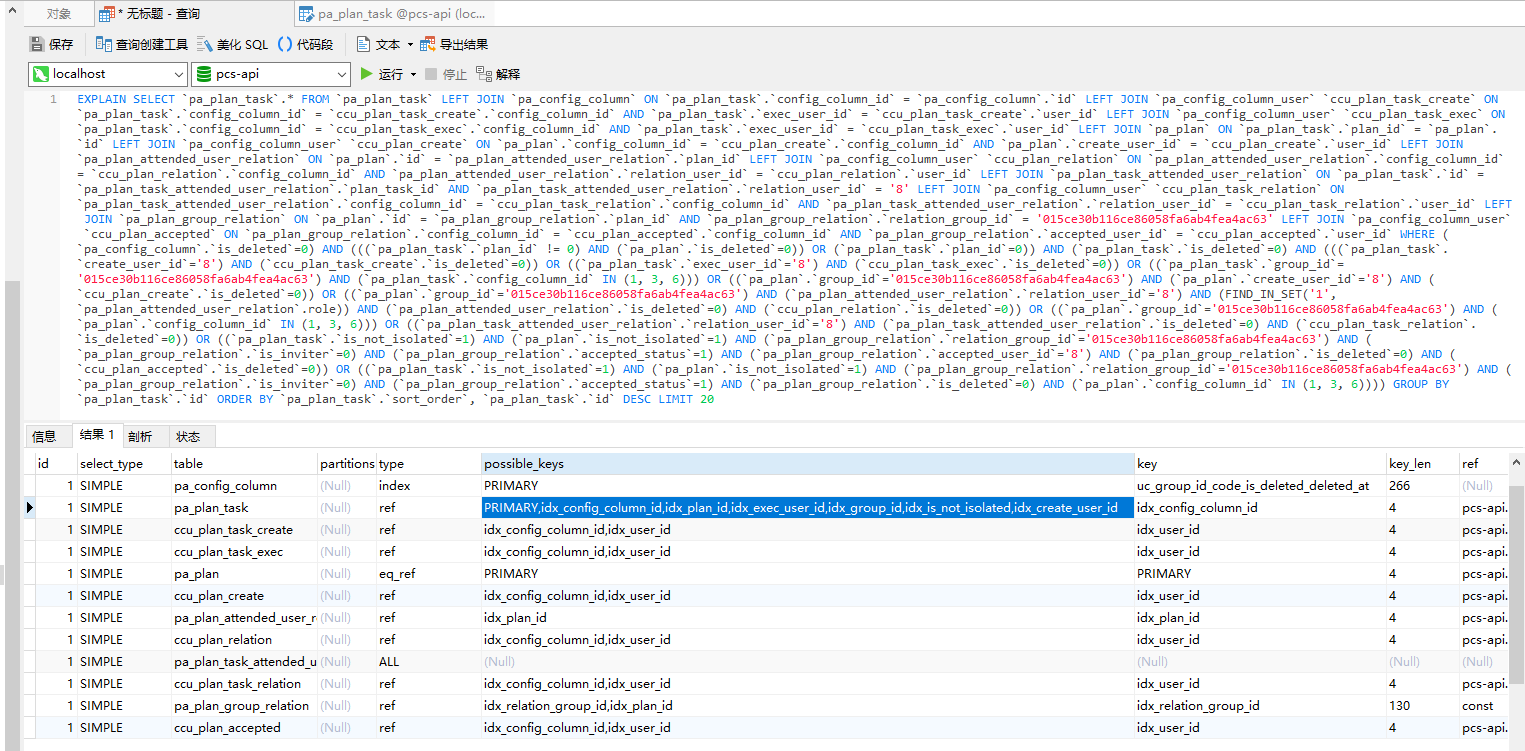Open the Query Builder tool (查询创建工具)
The width and height of the screenshot is (1525, 751).
[x=104, y=44]
